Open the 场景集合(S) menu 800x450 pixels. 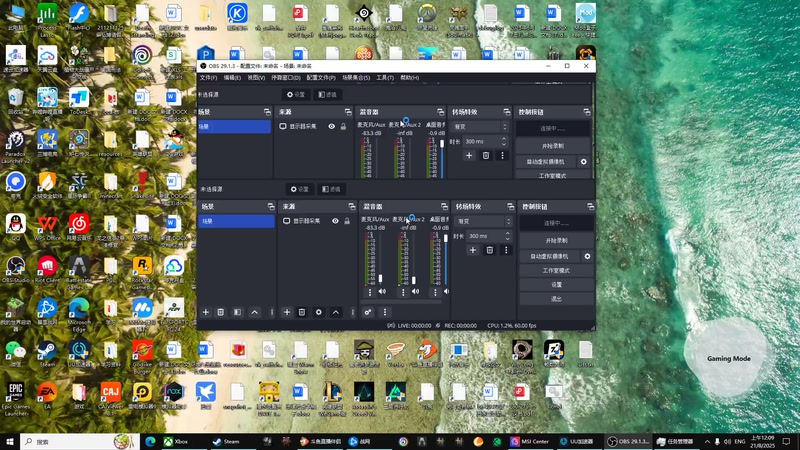pos(356,78)
